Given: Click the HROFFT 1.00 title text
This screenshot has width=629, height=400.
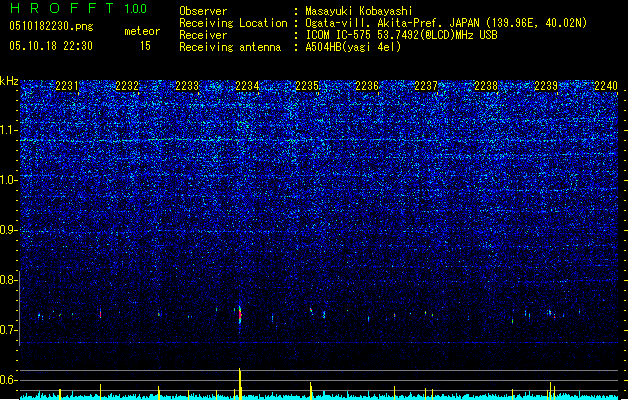Looking at the screenshot, I should (x=79, y=8).
